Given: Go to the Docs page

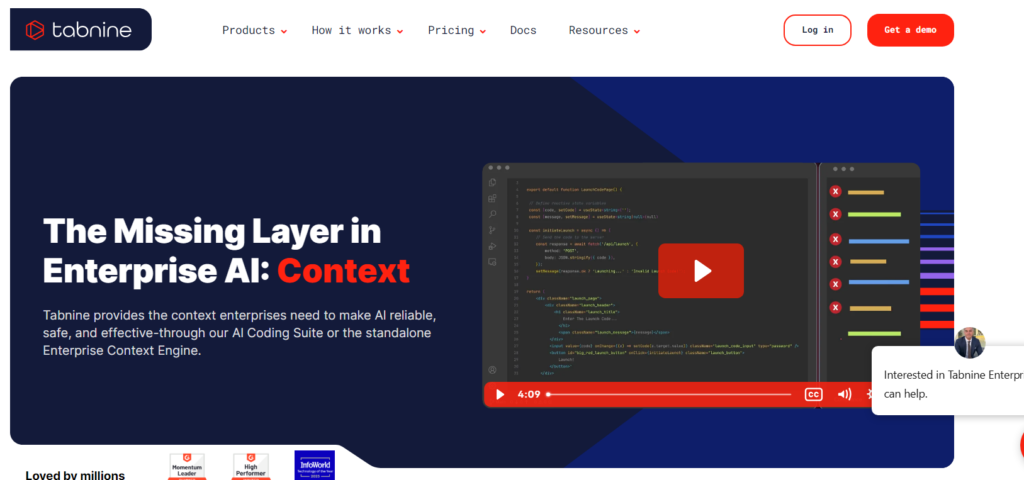Looking at the screenshot, I should tap(523, 30).
